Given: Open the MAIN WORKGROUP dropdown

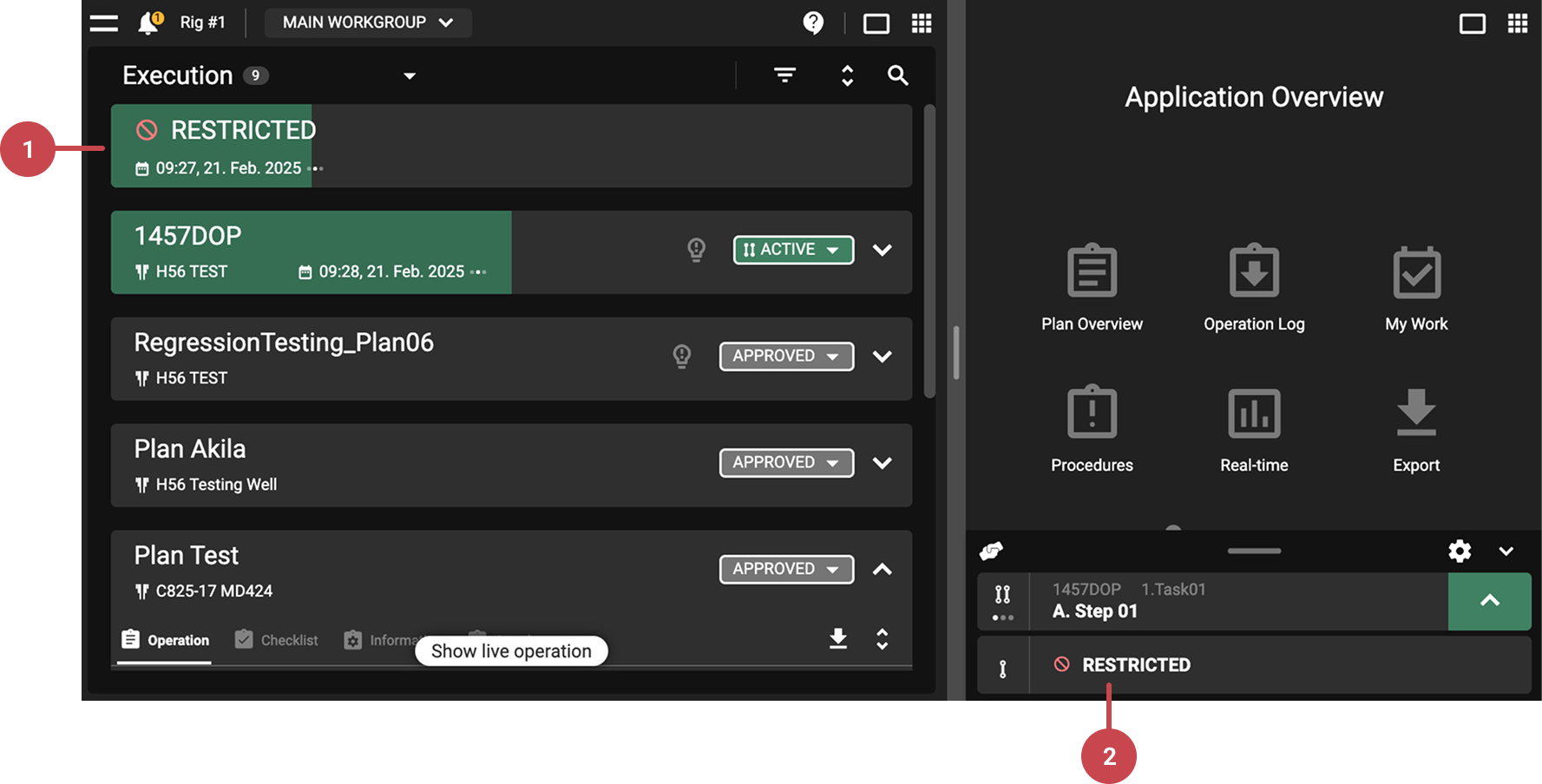Looking at the screenshot, I should coord(368,23).
